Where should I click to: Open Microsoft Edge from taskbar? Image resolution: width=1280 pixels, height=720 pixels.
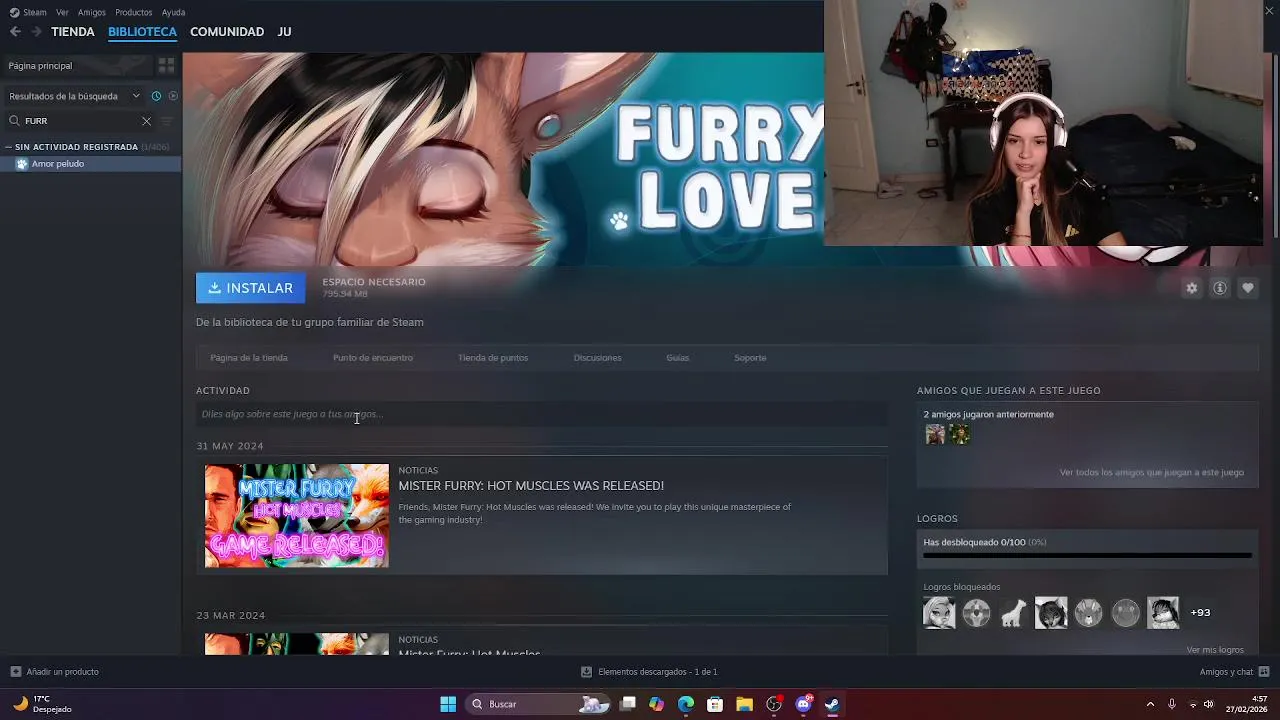tap(686, 704)
